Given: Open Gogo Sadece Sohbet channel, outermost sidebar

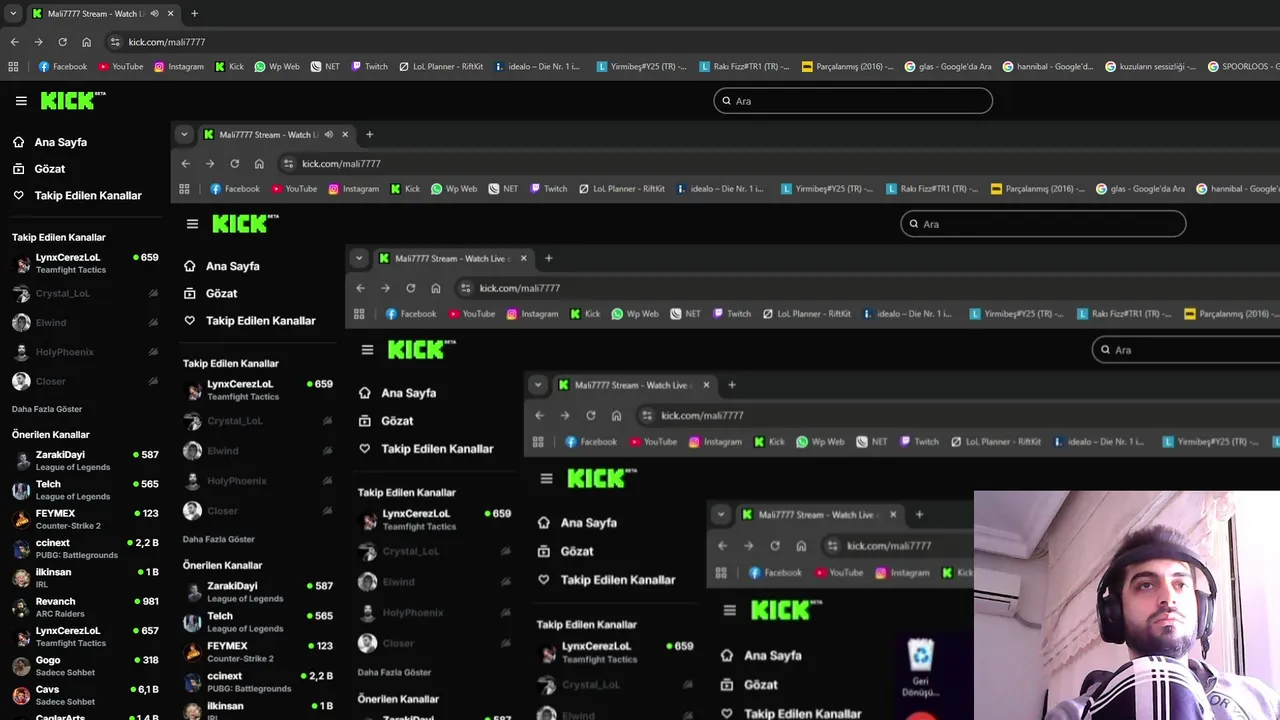Looking at the screenshot, I should point(85,666).
